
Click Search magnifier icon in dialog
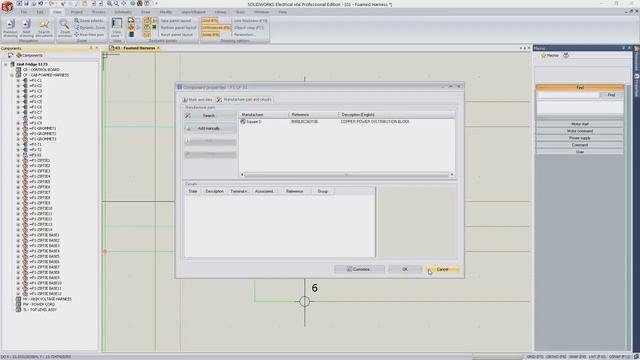click(x=188, y=116)
